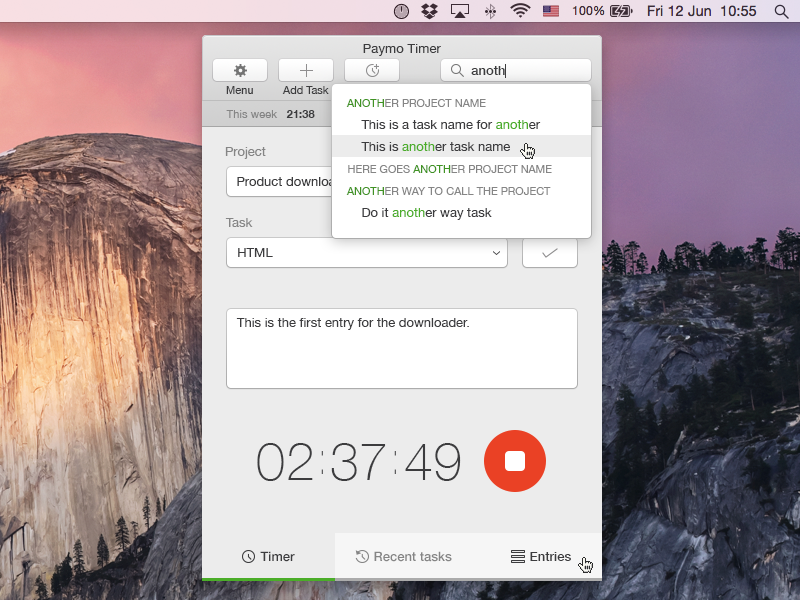Viewport: 800px width, 600px height.
Task: Click the 'This week 21:38' summary
Action: 270,114
